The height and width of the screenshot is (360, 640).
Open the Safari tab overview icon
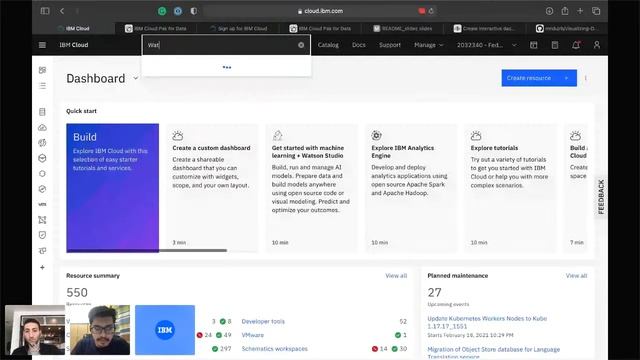(596, 11)
